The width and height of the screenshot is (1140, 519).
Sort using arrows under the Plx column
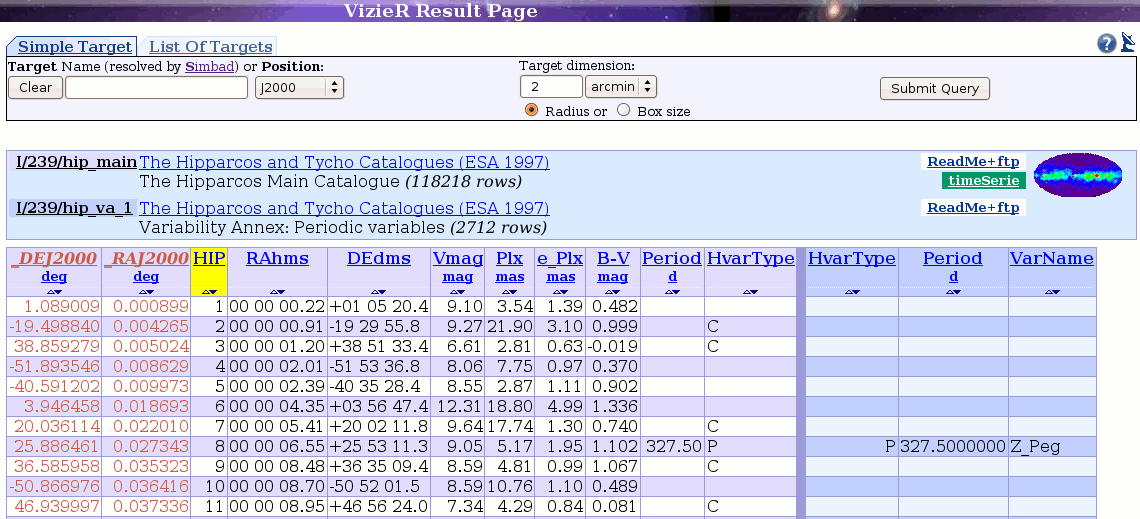pos(509,291)
